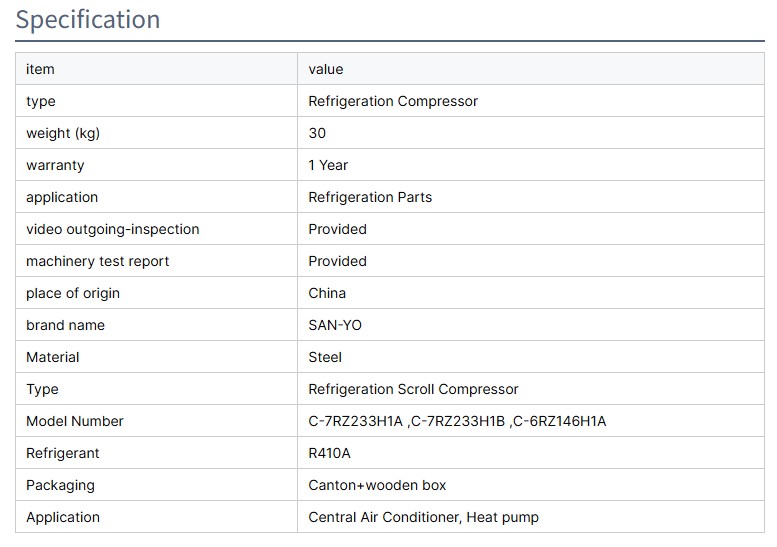Click the 'SAN-YO' brand name value

coord(335,325)
